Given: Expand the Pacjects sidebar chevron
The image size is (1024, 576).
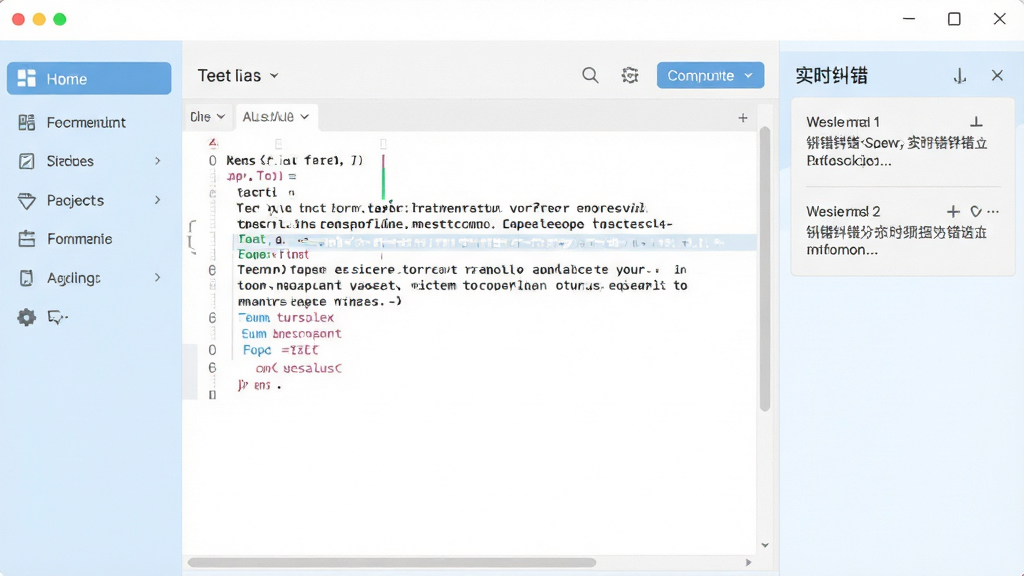Looking at the screenshot, I should click(x=157, y=200).
